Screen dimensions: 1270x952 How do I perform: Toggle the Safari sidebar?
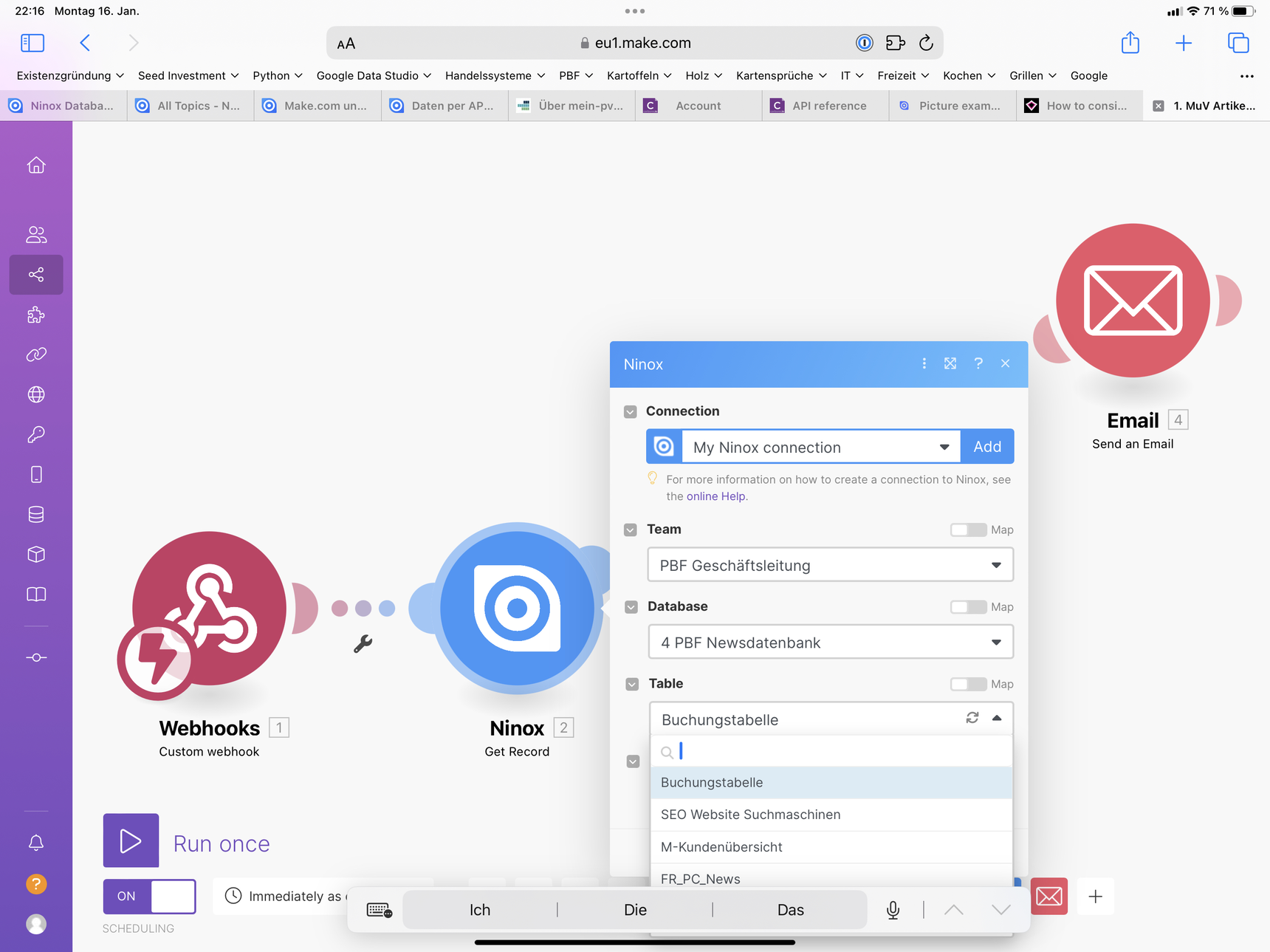click(32, 43)
